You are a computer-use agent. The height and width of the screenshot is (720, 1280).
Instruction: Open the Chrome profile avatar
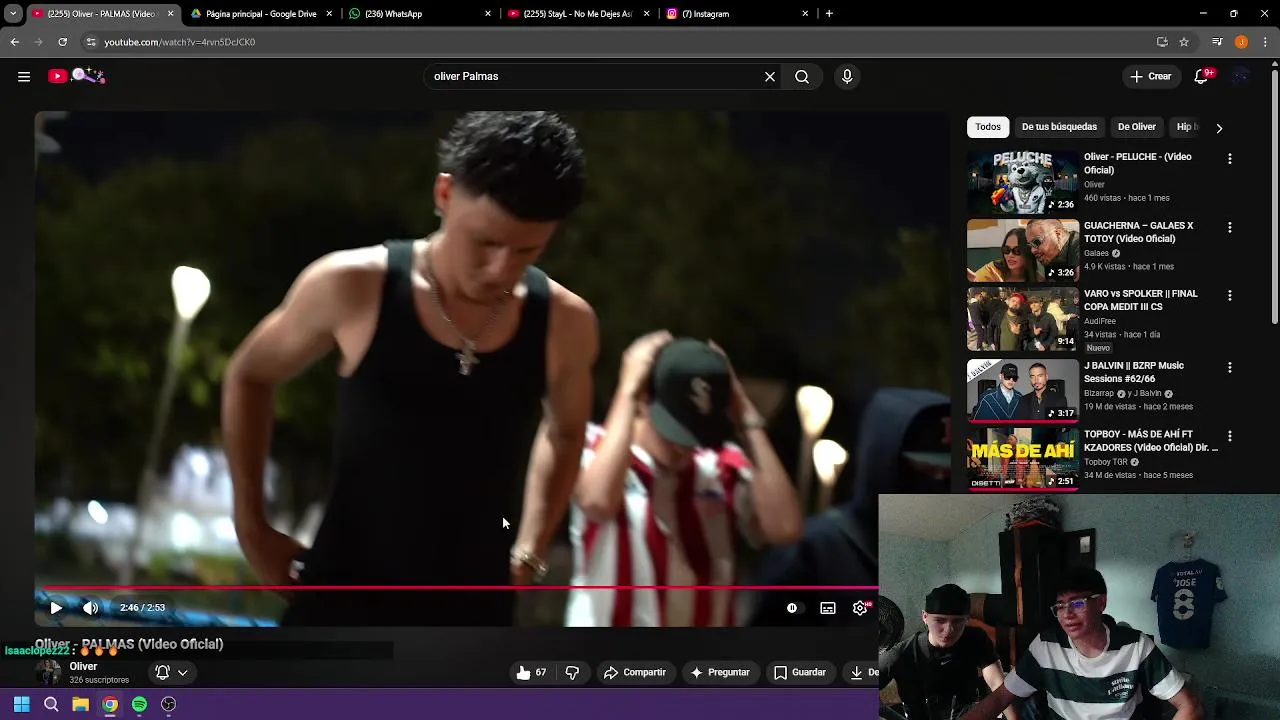point(1241,42)
